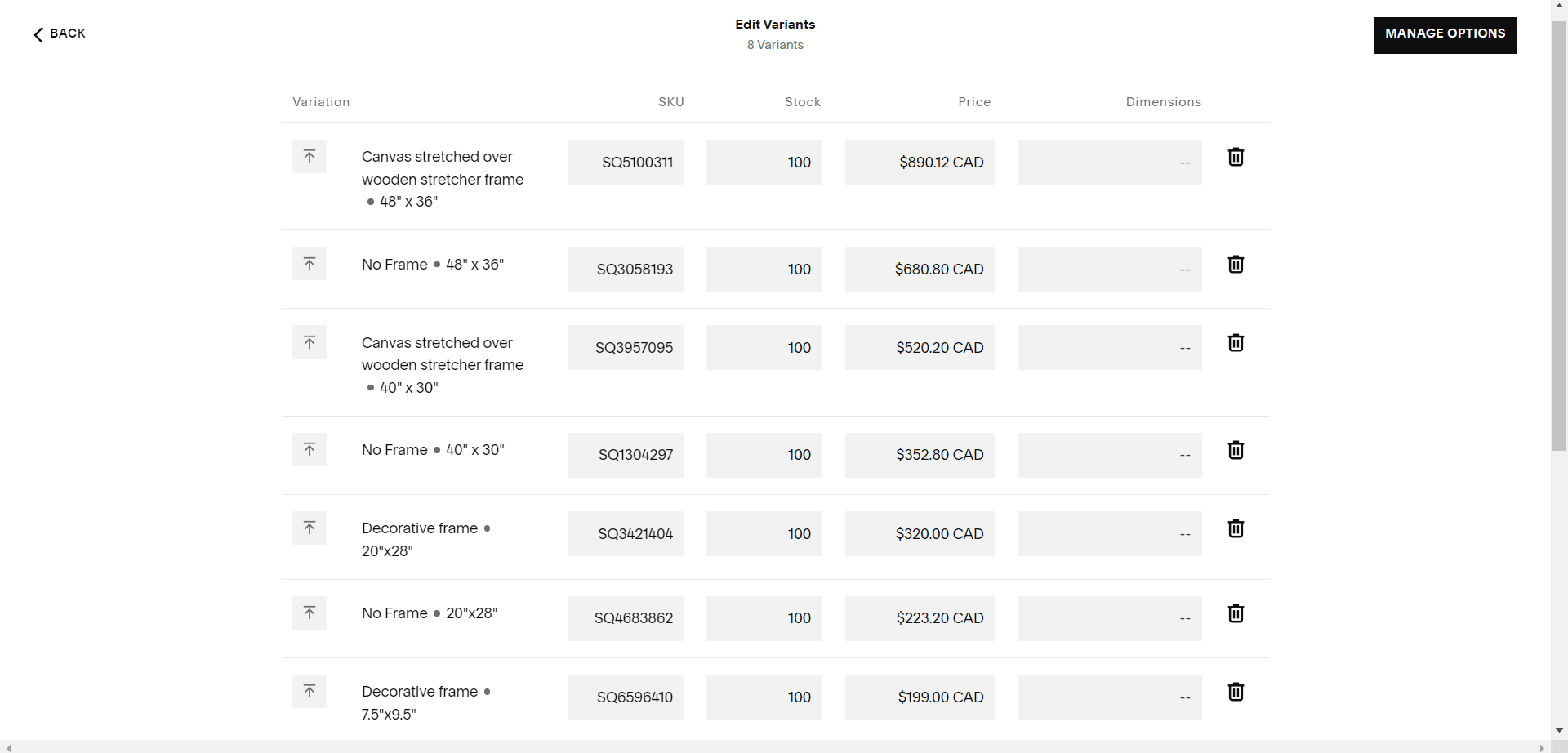Move Decorative frame 20"x28" variant to top
Viewport: 1568px width, 753px height.
click(x=310, y=528)
